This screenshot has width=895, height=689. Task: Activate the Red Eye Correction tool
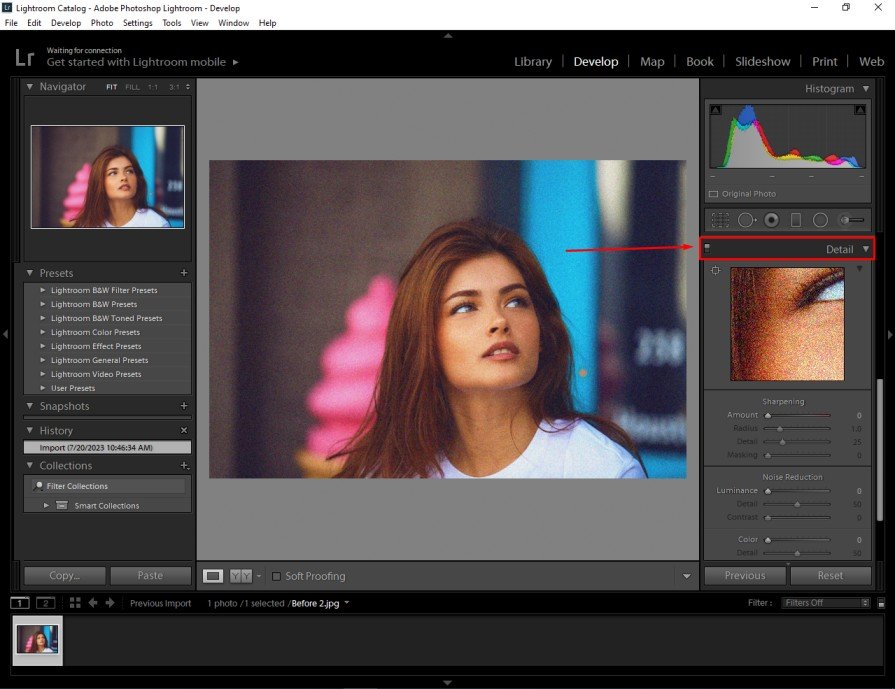(x=771, y=219)
